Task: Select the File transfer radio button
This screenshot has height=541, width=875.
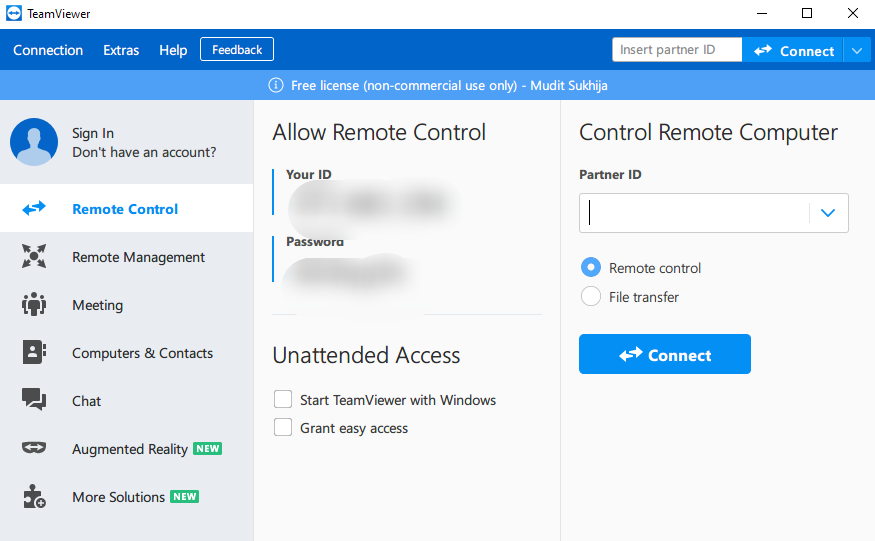Action: coord(591,297)
